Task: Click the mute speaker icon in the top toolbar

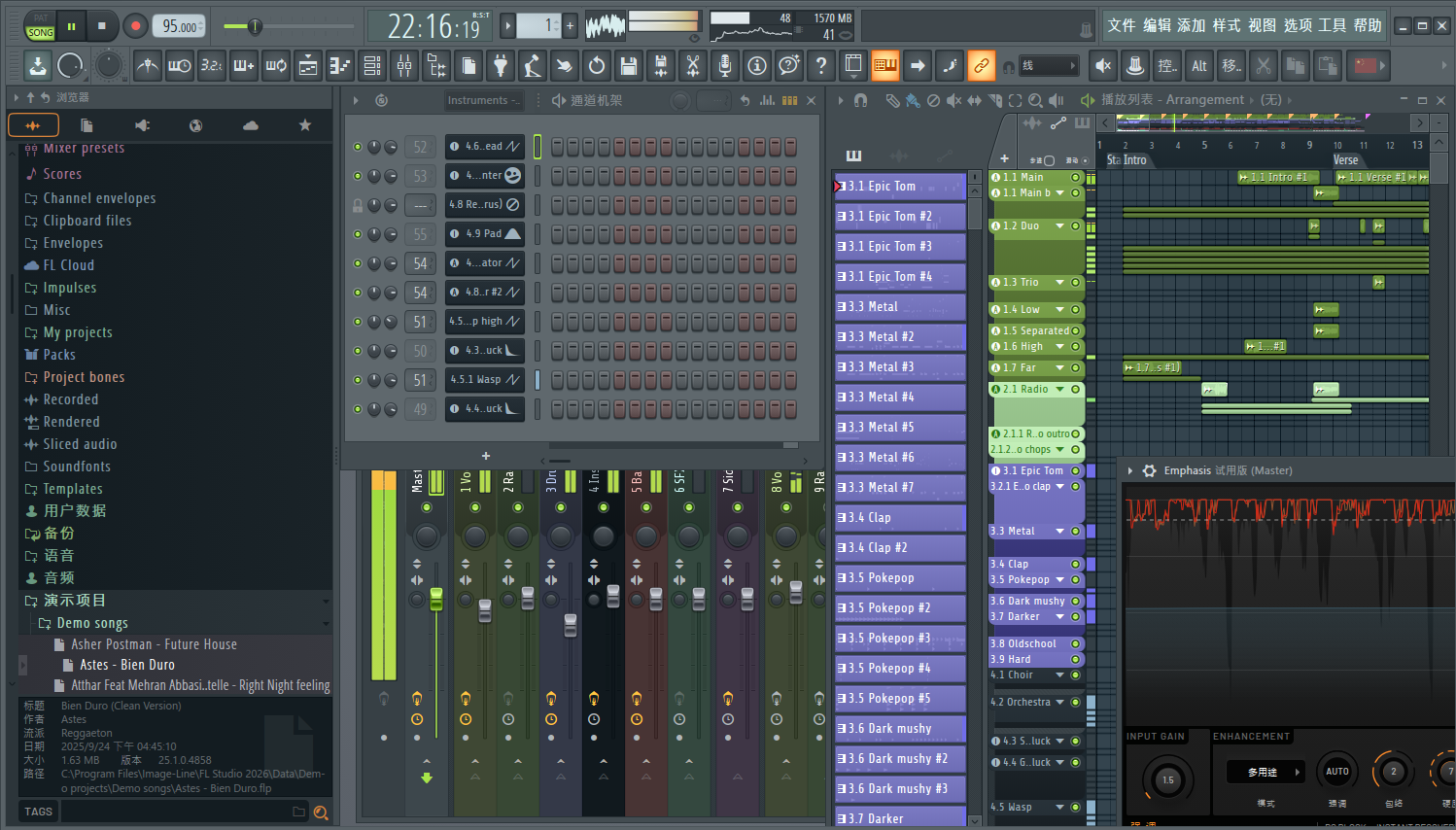Action: click(1103, 66)
